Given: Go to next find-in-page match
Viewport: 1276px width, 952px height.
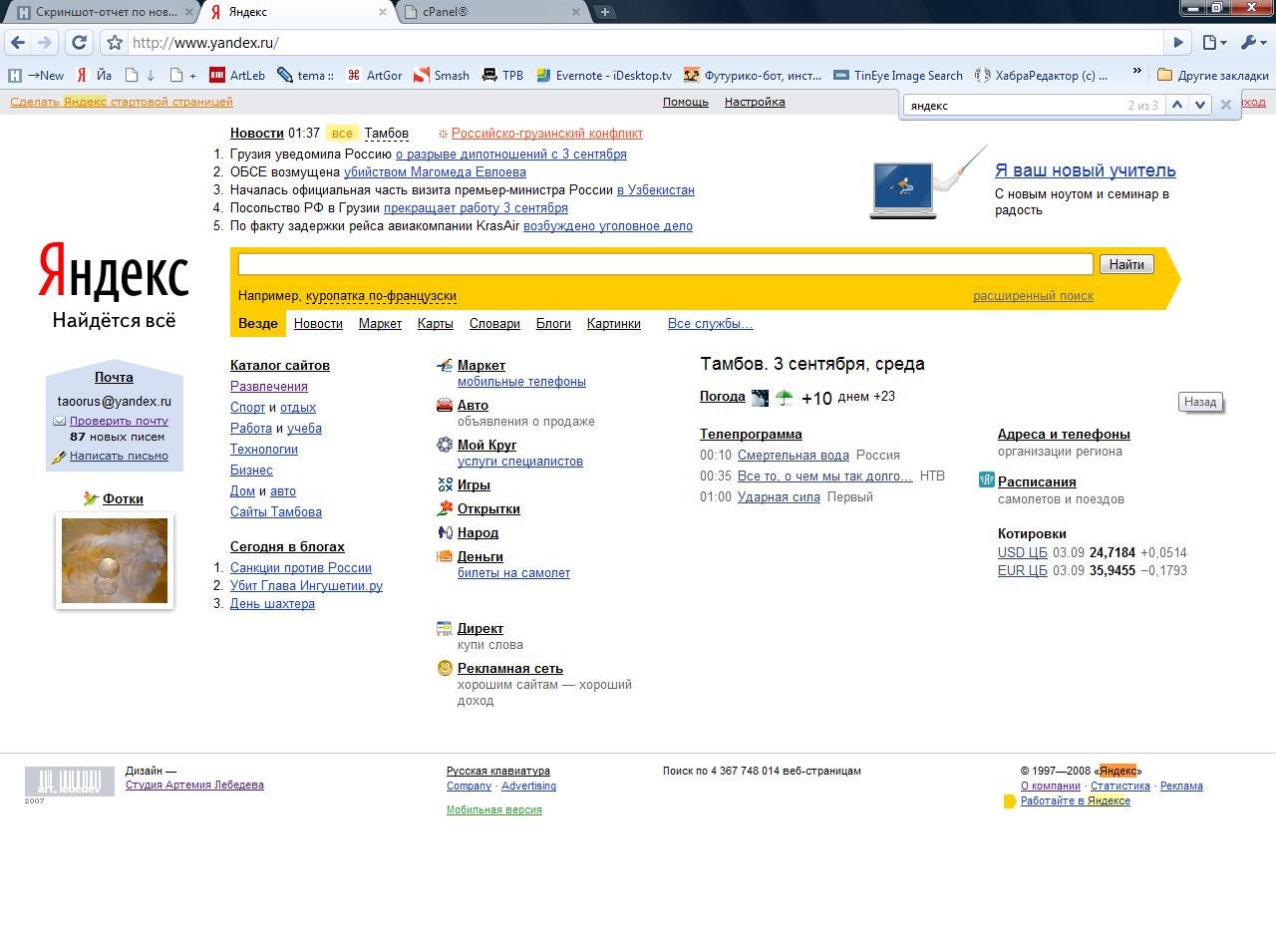Looking at the screenshot, I should (1200, 105).
